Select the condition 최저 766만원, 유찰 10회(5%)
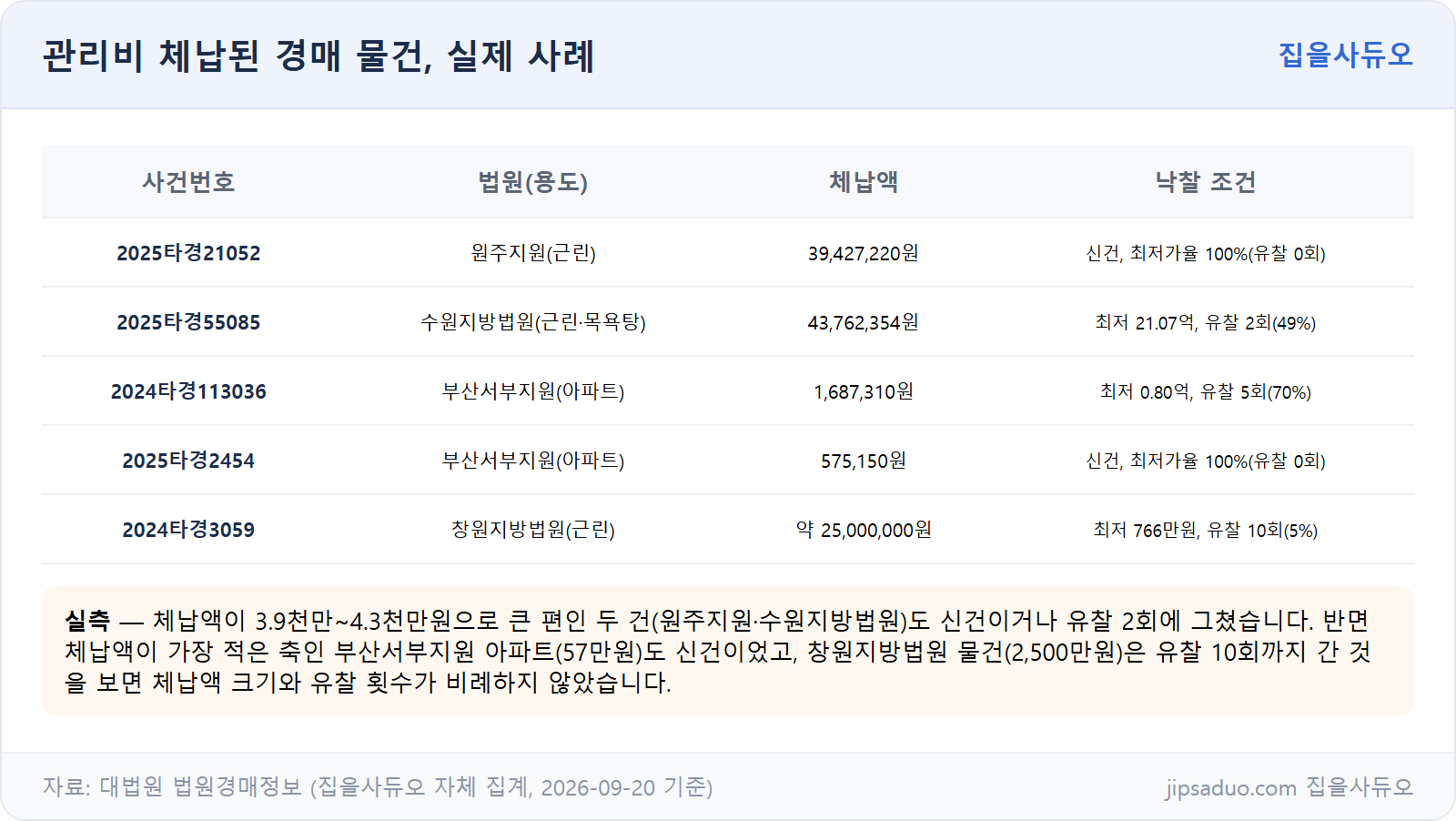 tap(1206, 530)
